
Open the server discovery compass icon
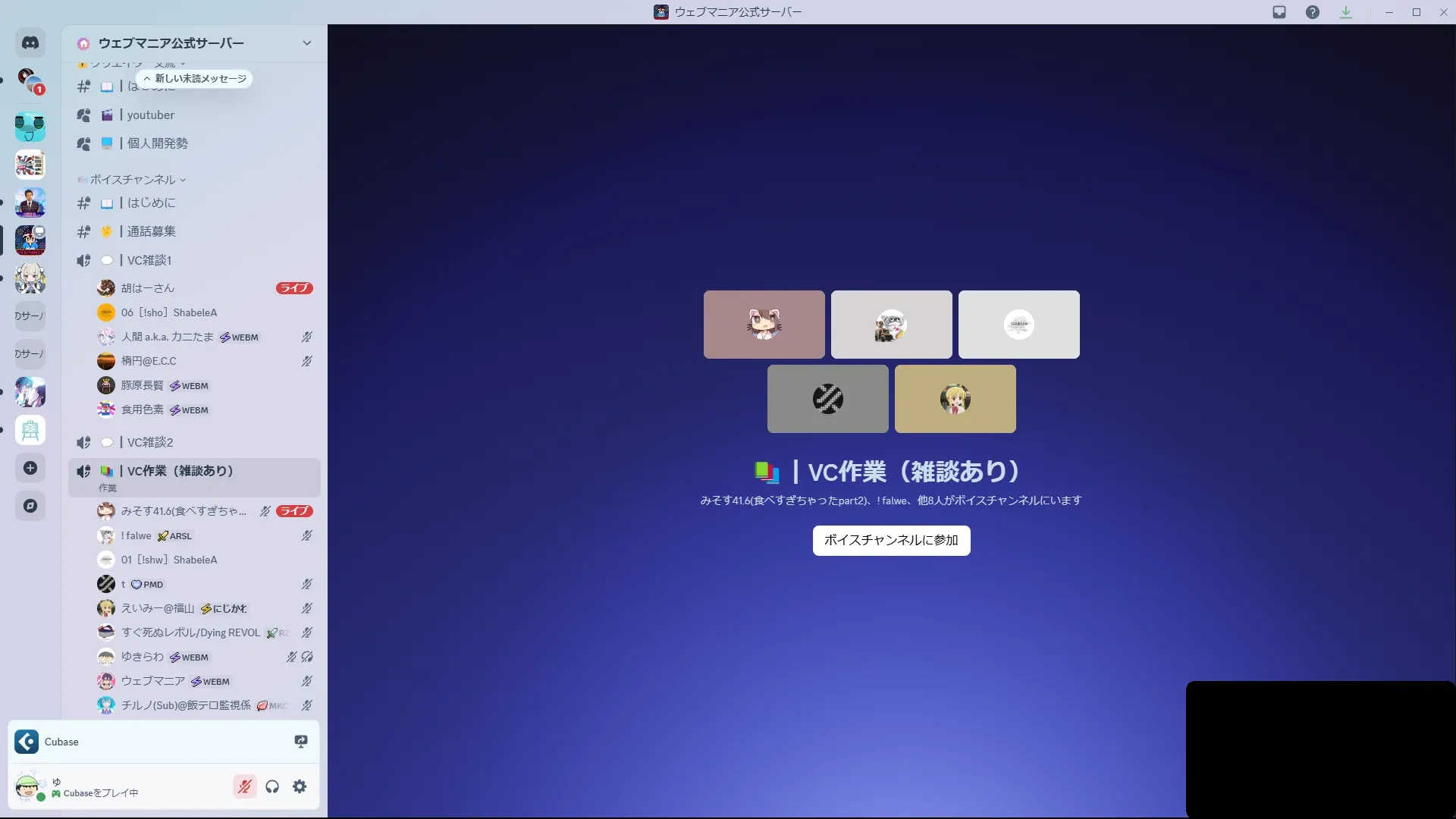coord(30,506)
